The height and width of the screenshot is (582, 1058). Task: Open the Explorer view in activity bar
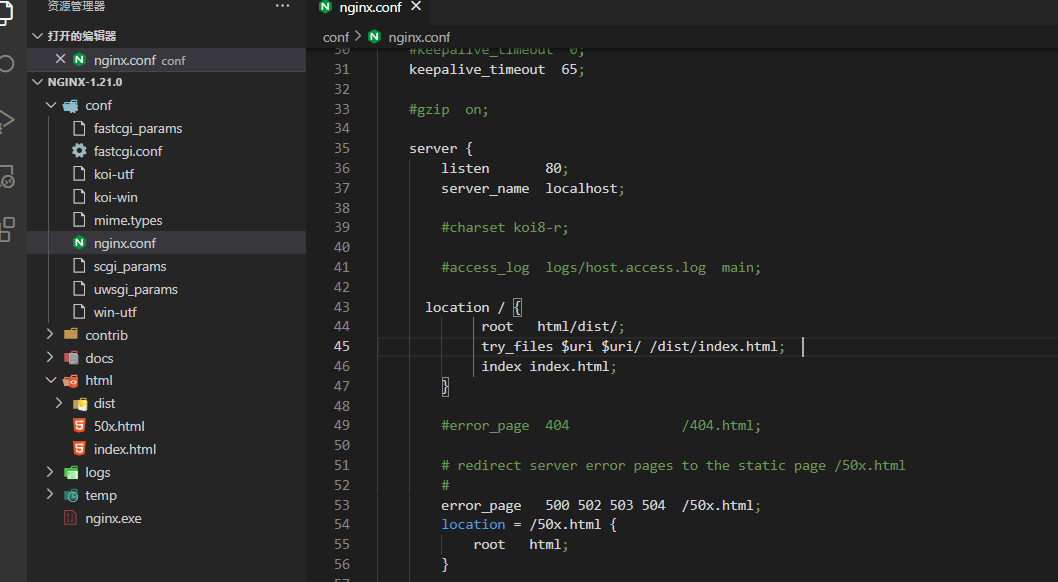5,13
